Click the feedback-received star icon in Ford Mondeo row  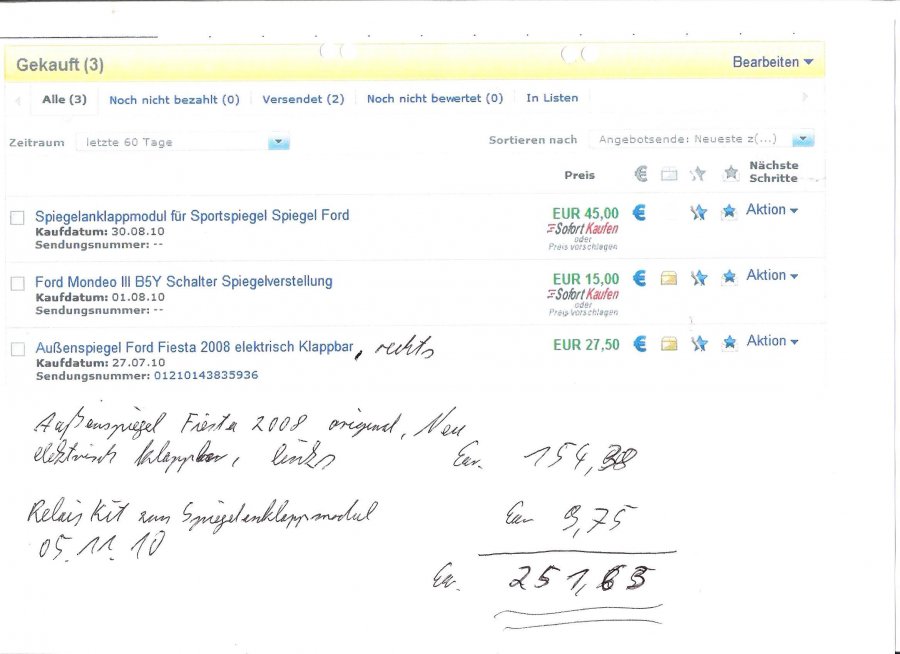pyautogui.click(x=729, y=277)
